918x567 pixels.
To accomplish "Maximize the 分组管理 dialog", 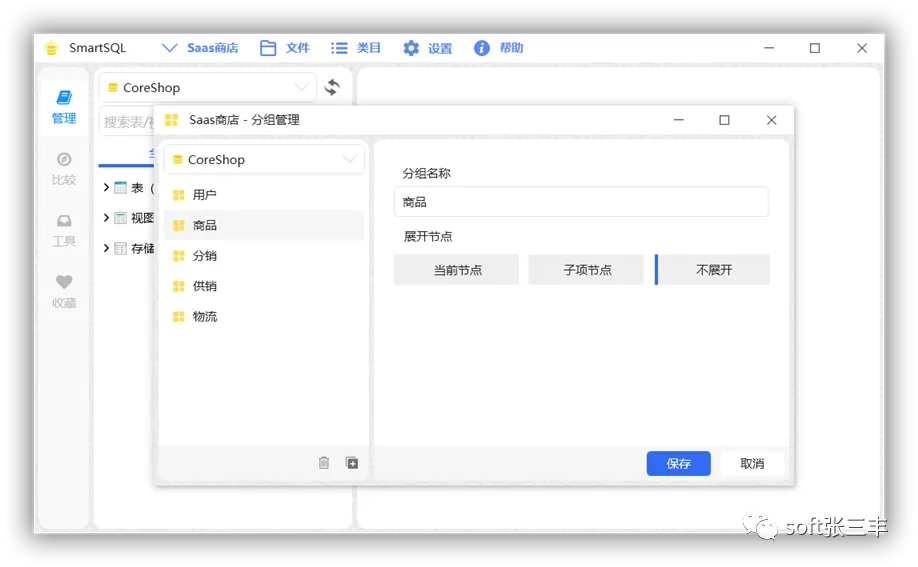I will tap(724, 120).
